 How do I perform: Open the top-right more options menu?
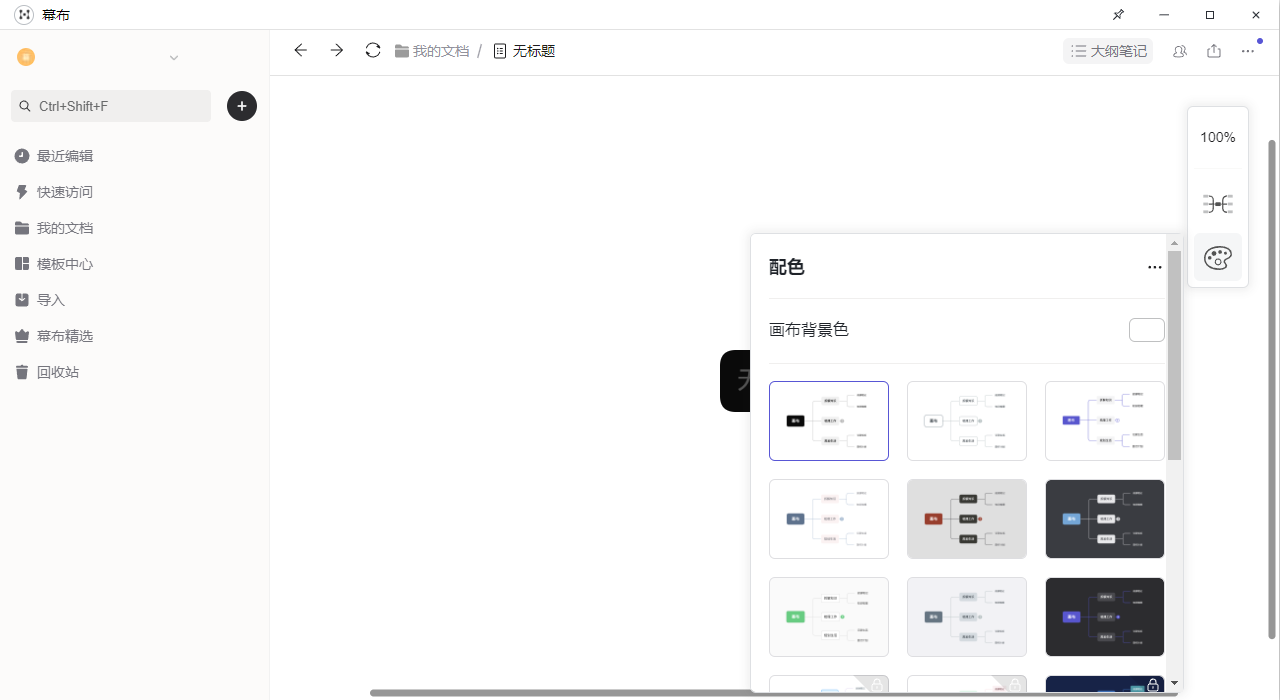click(x=1248, y=51)
